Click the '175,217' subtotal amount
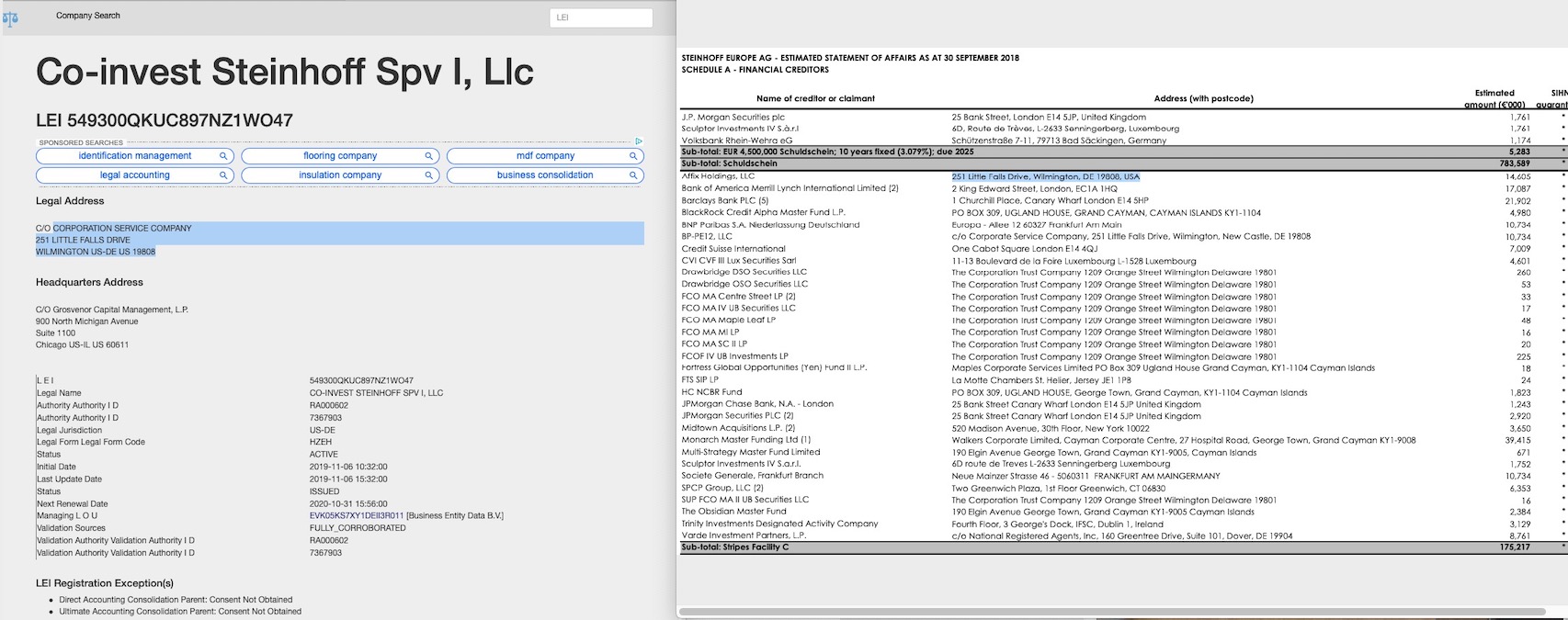1568x620 pixels. coord(1515,547)
